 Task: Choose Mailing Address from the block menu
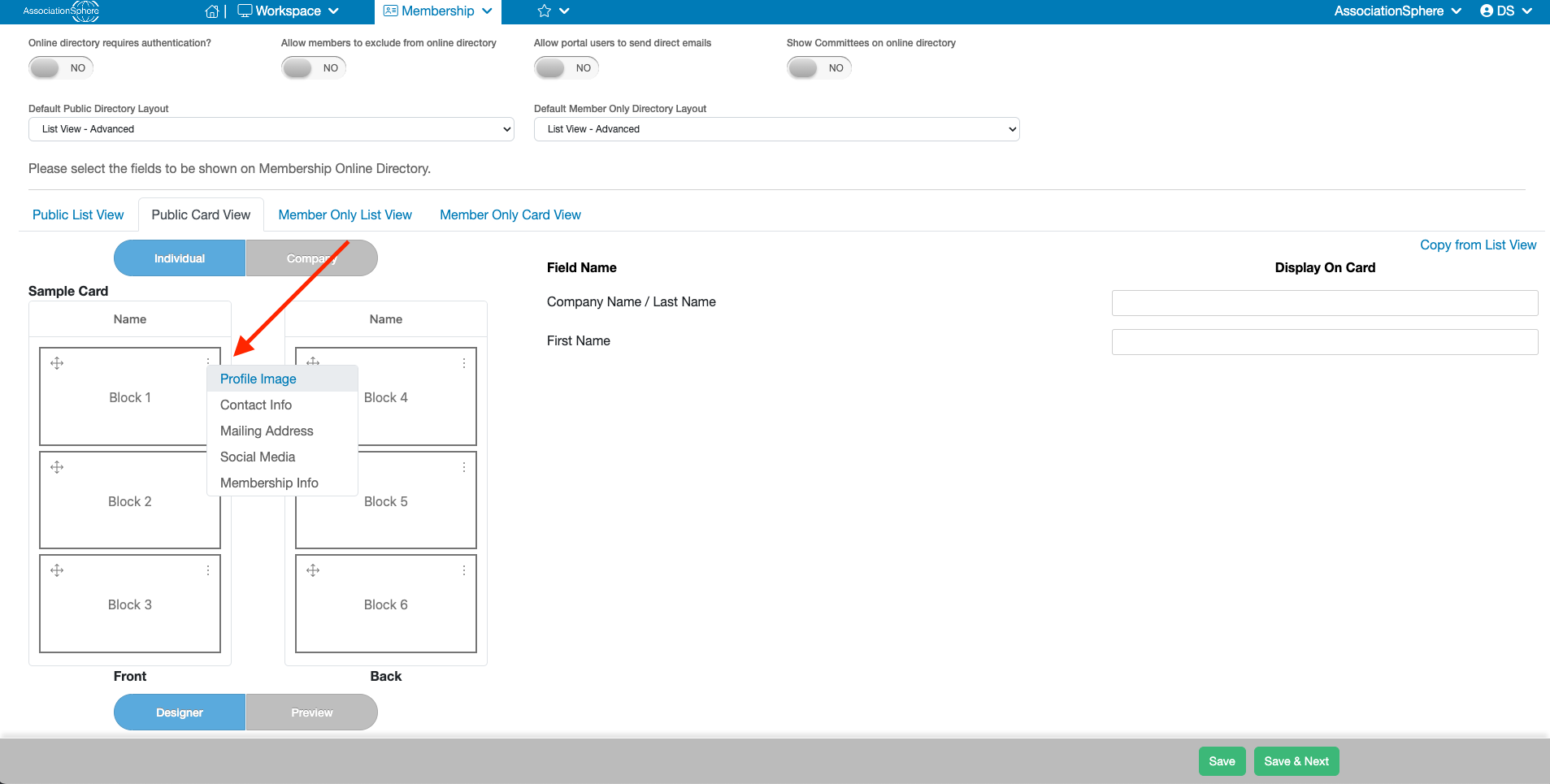point(283,431)
